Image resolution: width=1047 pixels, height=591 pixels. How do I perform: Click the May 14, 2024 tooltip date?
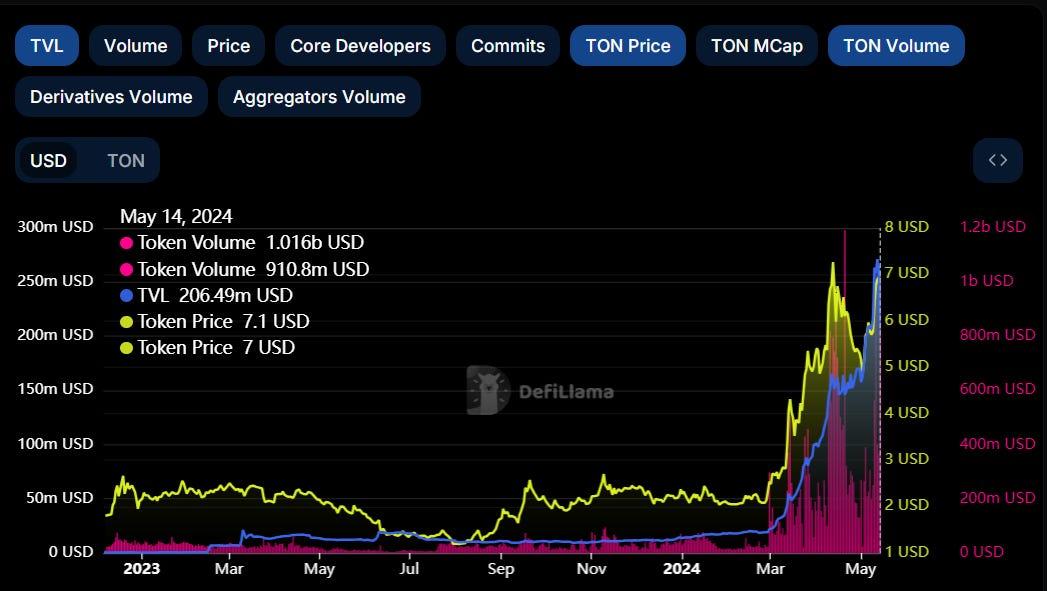[176, 217]
